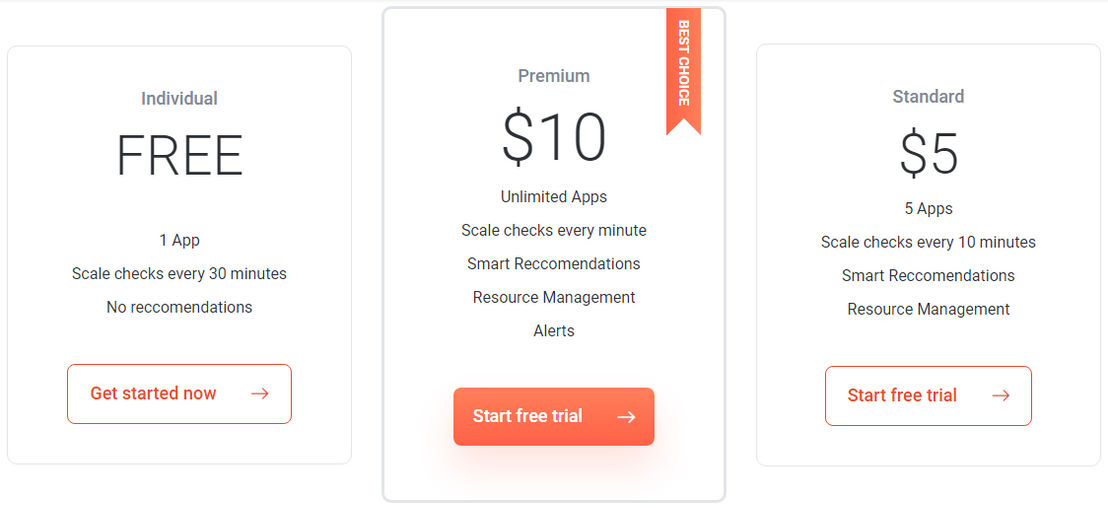Click white arrow icon on Premium trial button
The image size is (1108, 508).
tap(626, 417)
